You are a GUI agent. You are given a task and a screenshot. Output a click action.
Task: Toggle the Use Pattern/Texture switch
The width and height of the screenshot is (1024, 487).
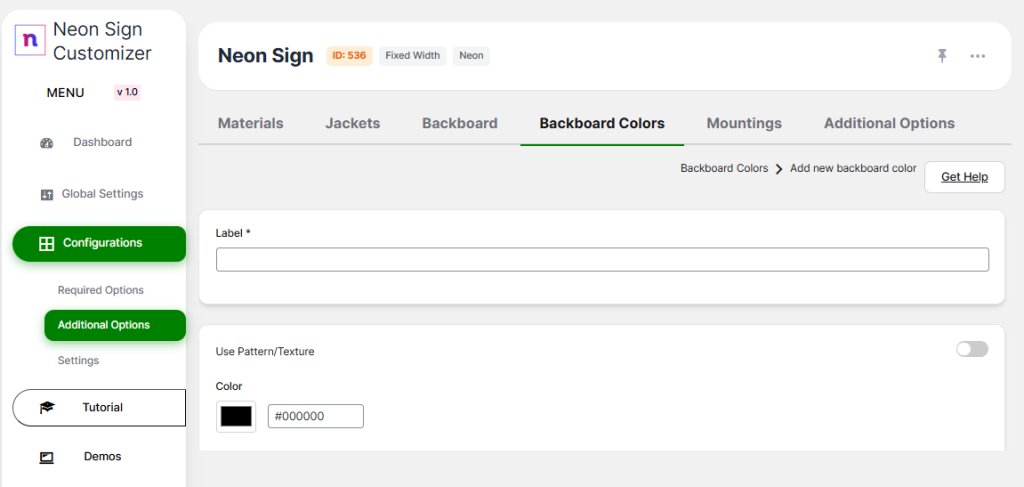pos(972,349)
